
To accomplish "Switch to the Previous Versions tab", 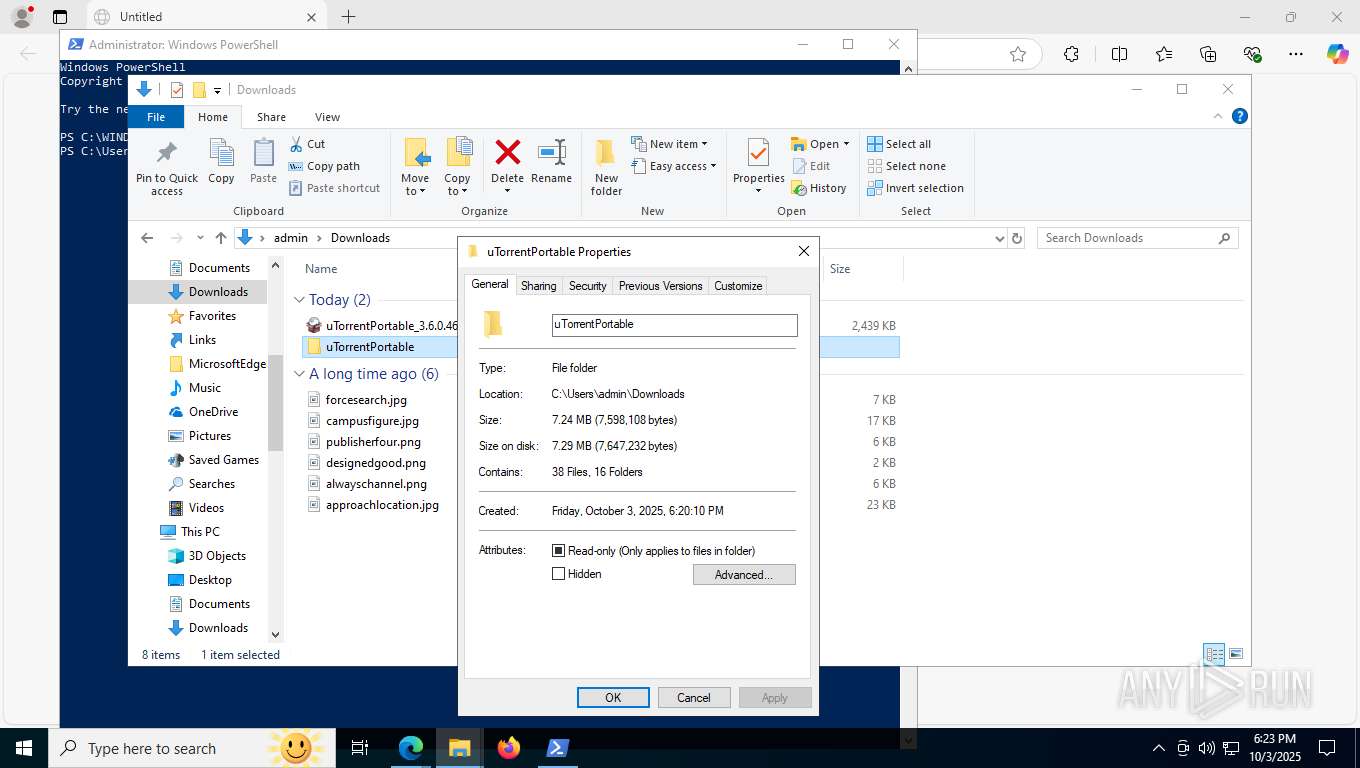I will (x=660, y=286).
